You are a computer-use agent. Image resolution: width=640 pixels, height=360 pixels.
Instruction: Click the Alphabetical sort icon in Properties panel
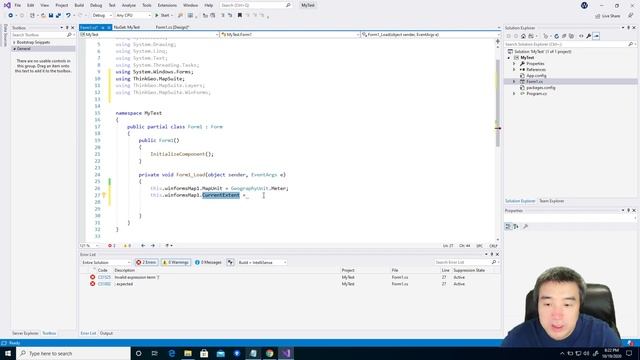tap(516, 226)
